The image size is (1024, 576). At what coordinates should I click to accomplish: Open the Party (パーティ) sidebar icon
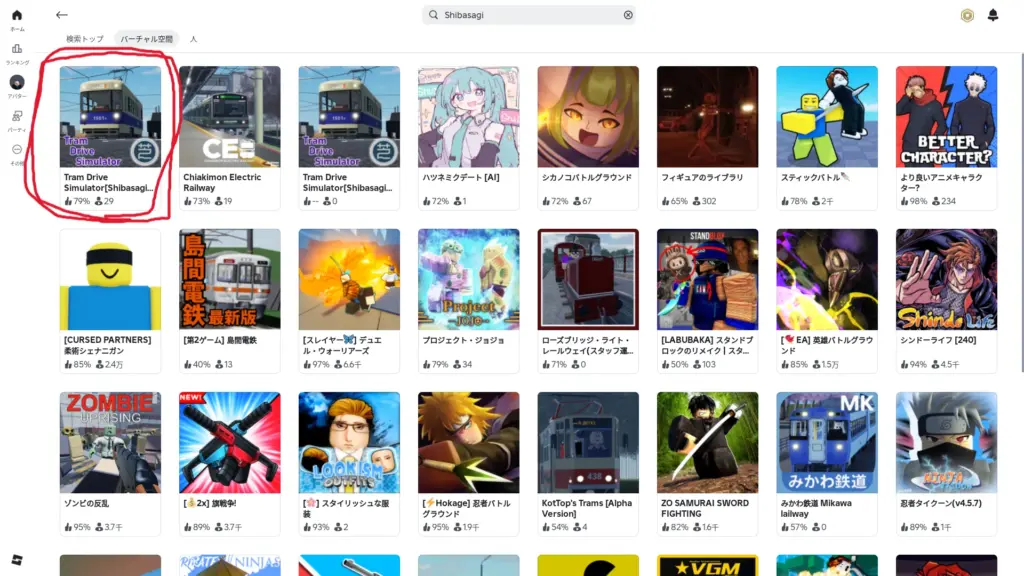point(17,116)
